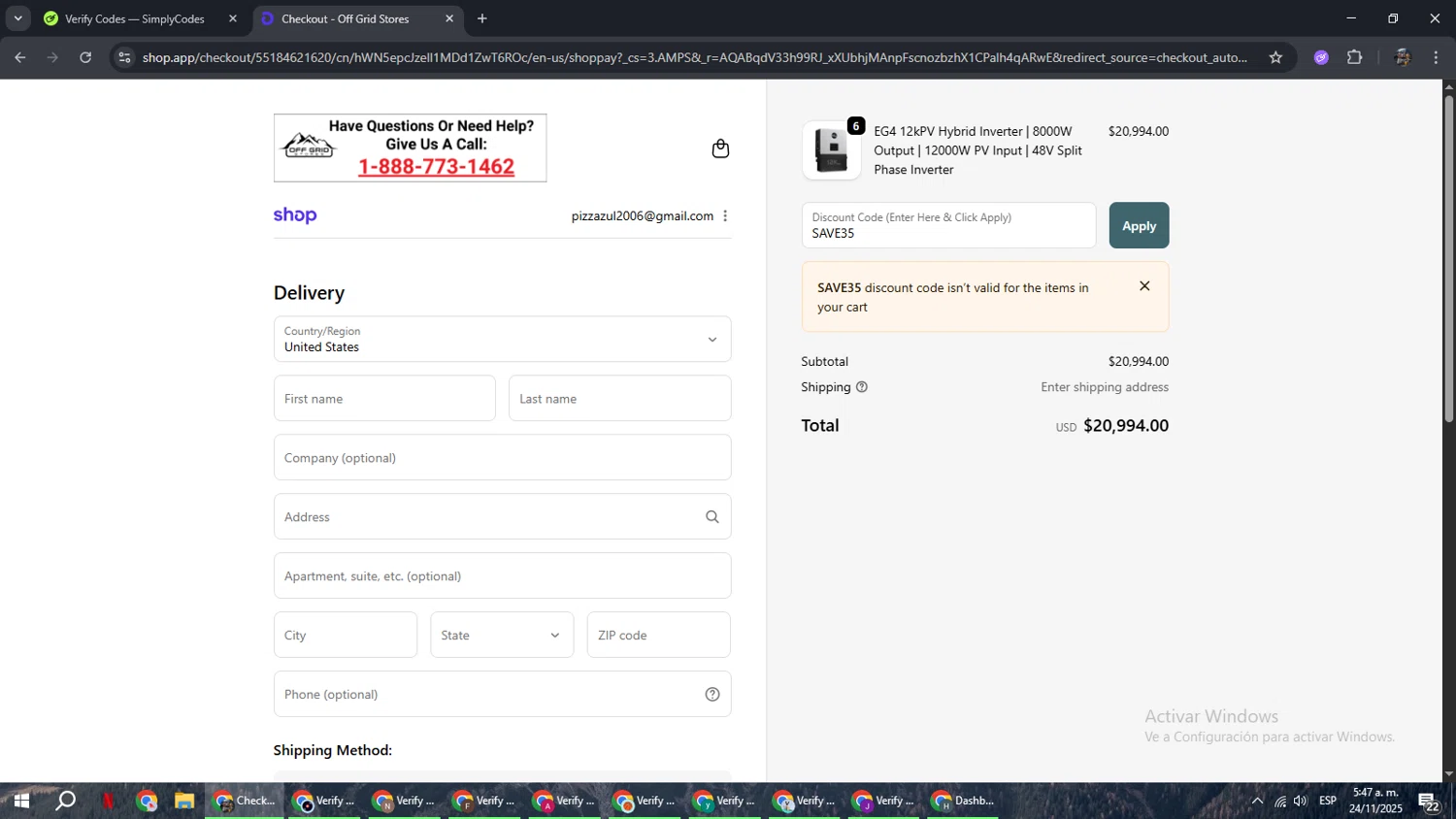The height and width of the screenshot is (819, 1456).
Task: Click the Discount Code input field
Action: tap(948, 225)
